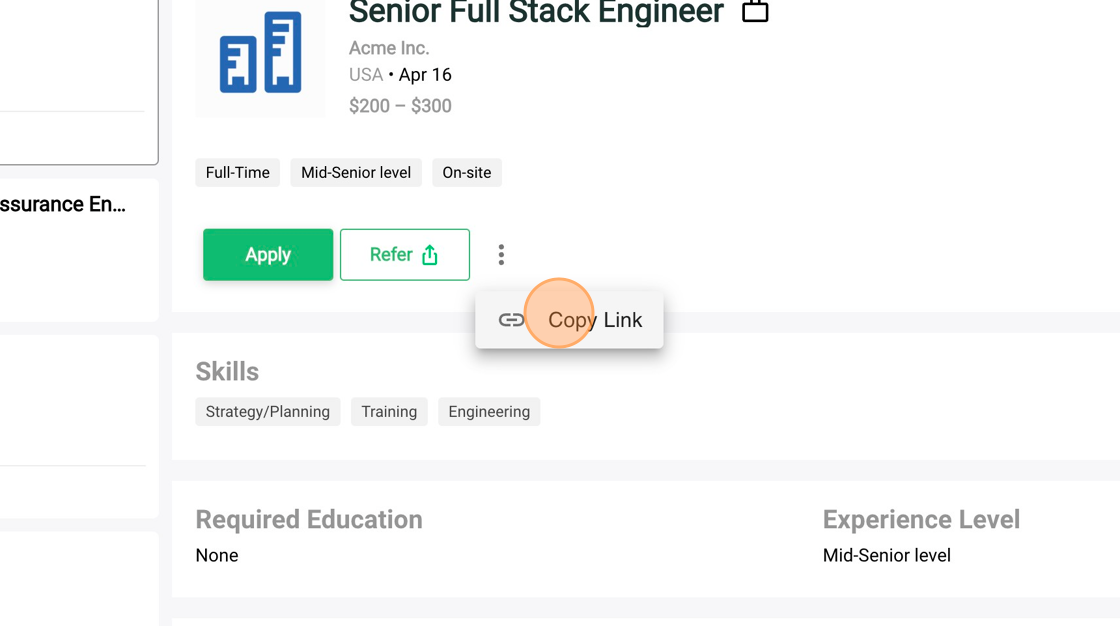This screenshot has width=1120, height=626.
Task: Open the three-dot more options menu
Action: 501,254
